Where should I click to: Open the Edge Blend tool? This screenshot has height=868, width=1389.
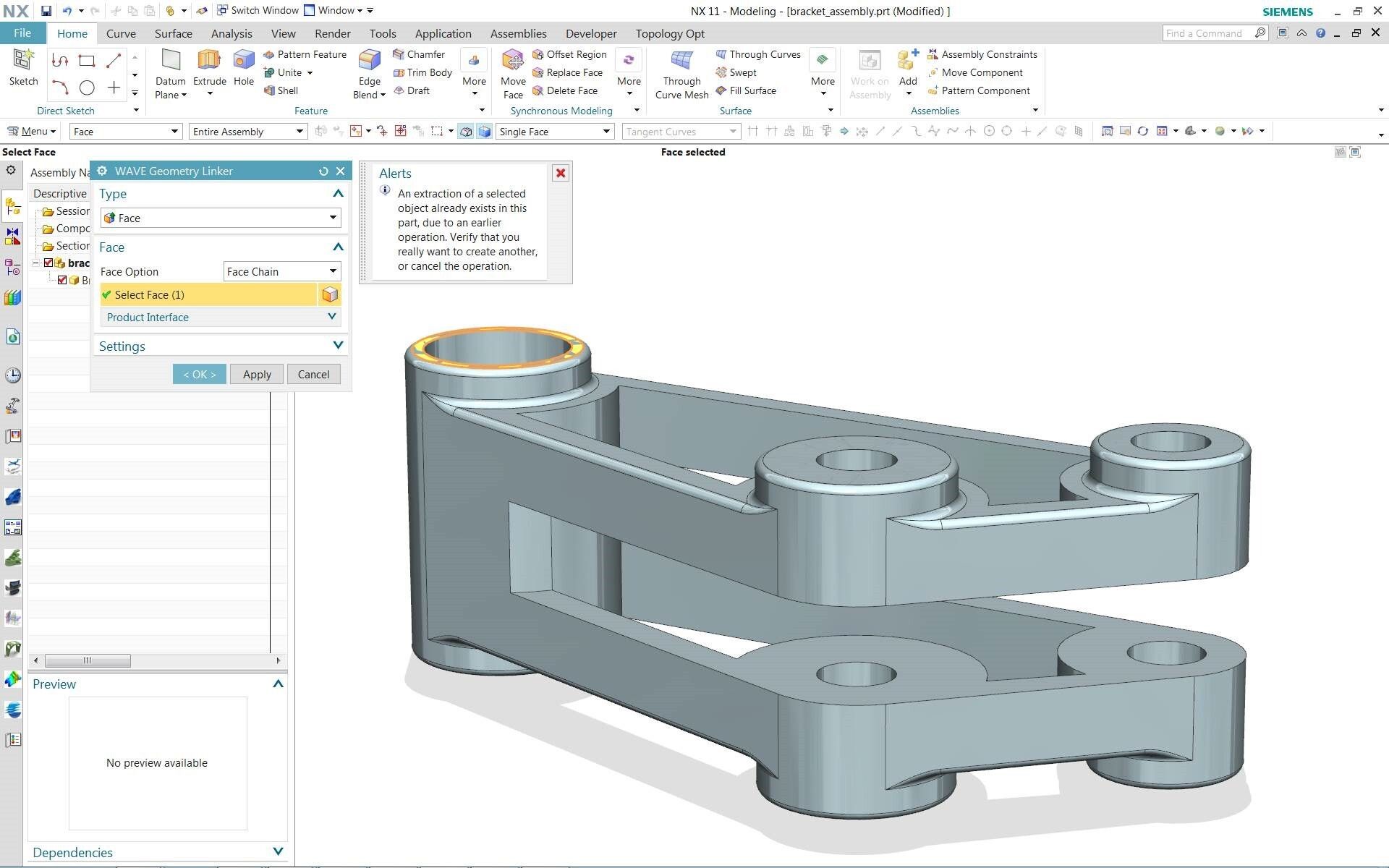(x=369, y=61)
